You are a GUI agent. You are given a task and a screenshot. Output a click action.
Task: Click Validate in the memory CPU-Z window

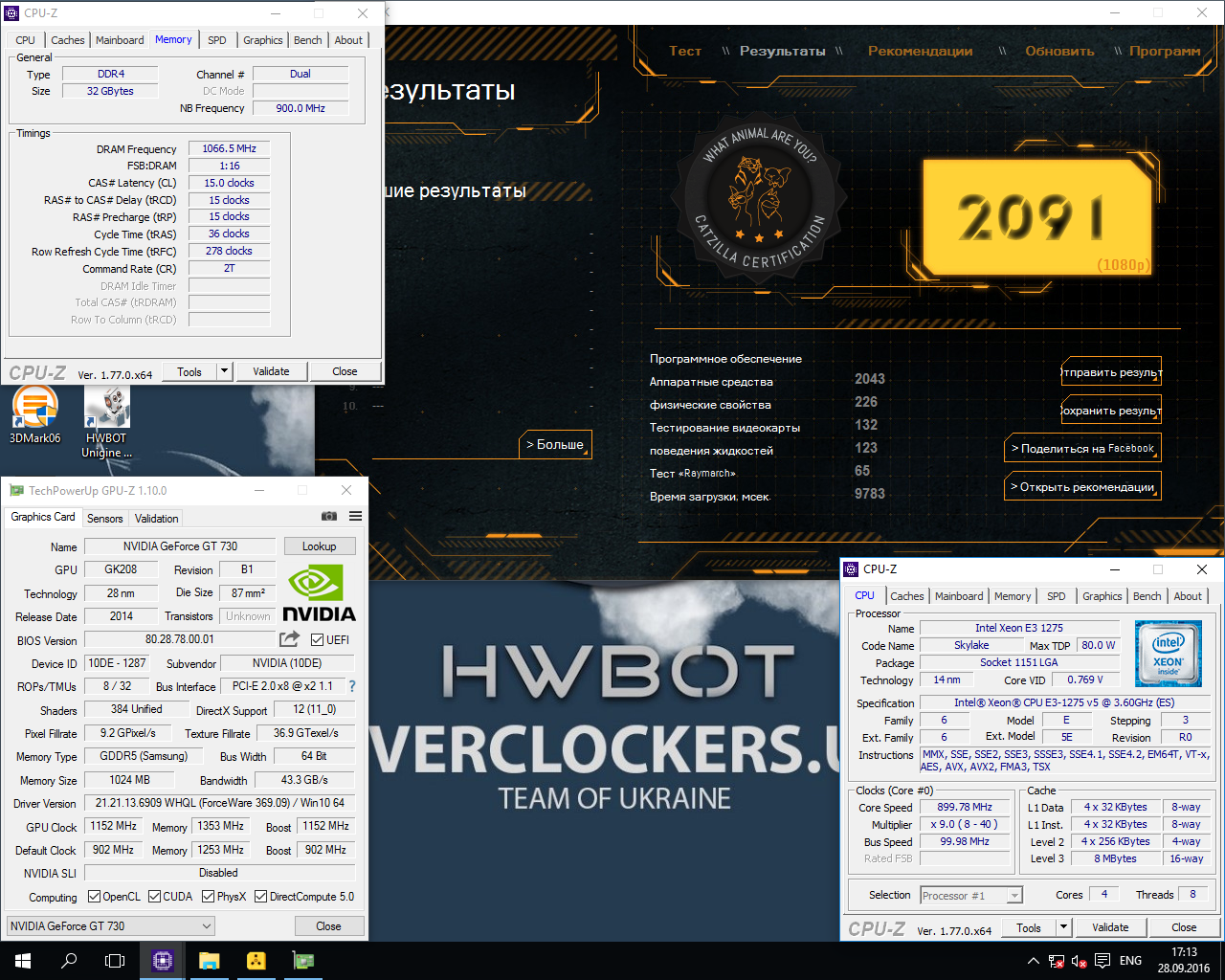pos(271,371)
